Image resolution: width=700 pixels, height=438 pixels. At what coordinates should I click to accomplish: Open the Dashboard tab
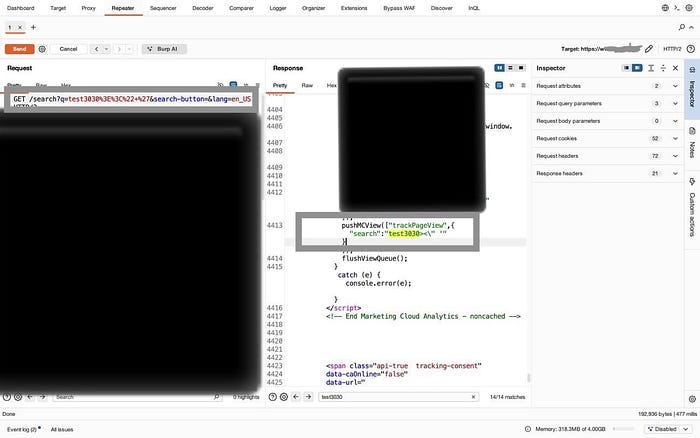(21, 8)
